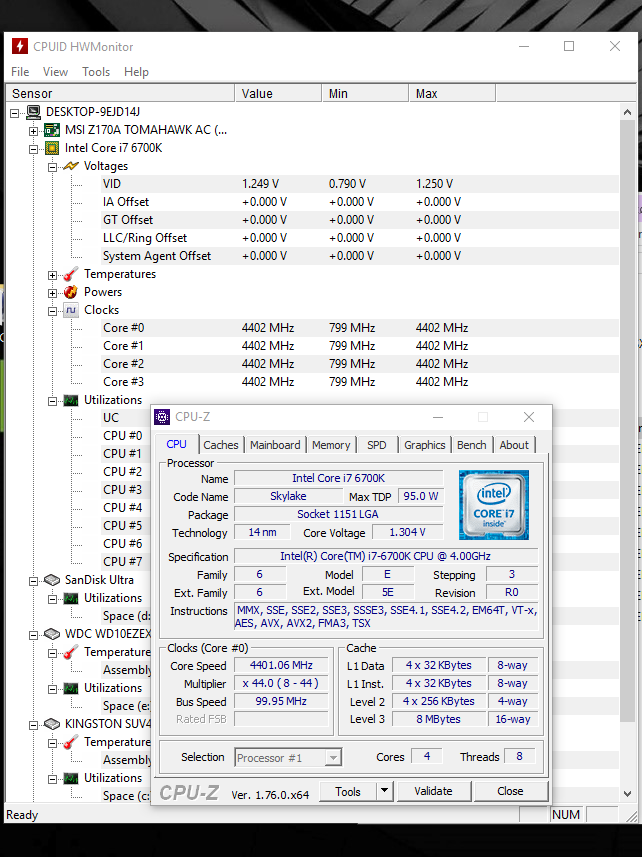Click the HWMonitor lightning bolt app icon

coord(20,46)
